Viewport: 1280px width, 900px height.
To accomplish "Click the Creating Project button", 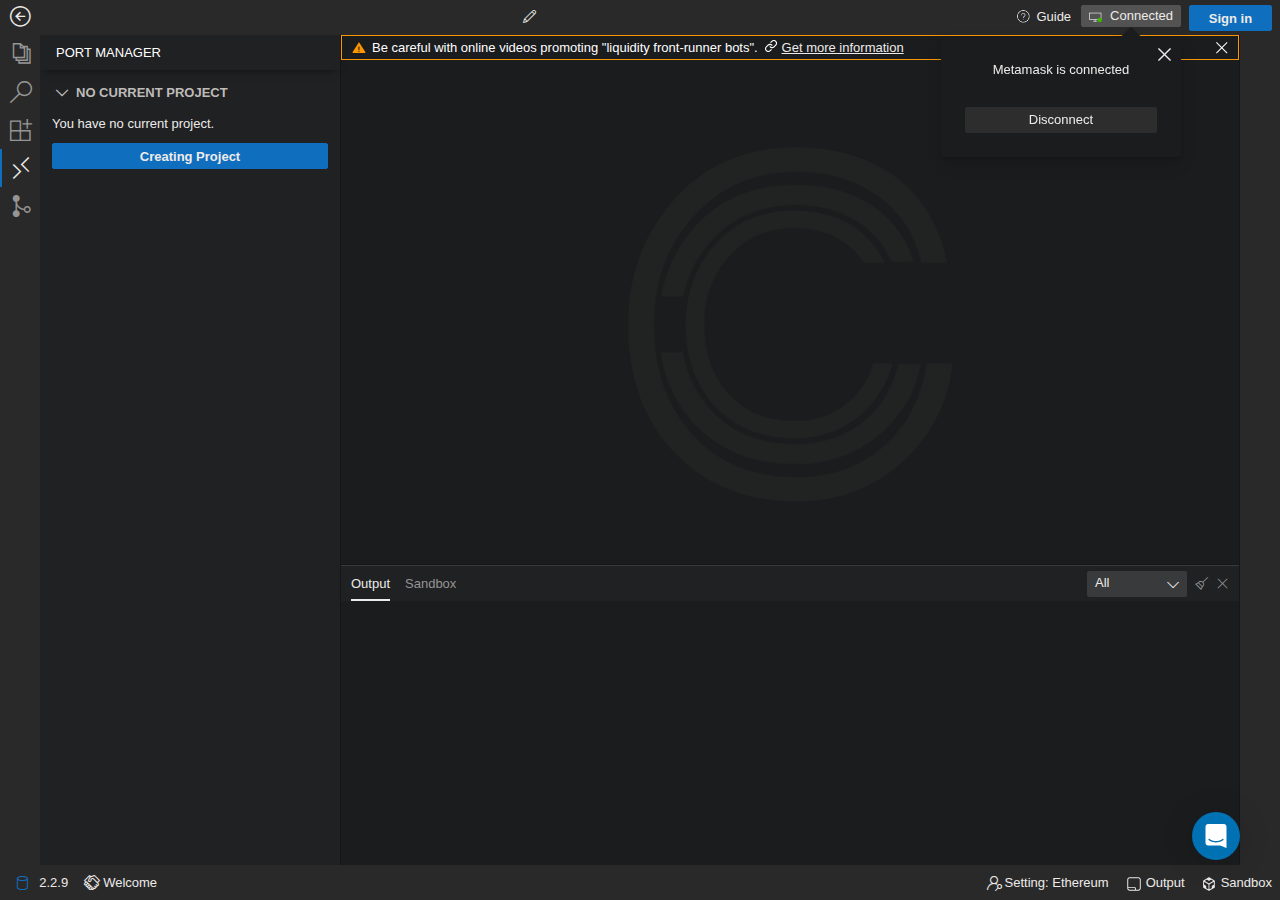I will point(190,156).
